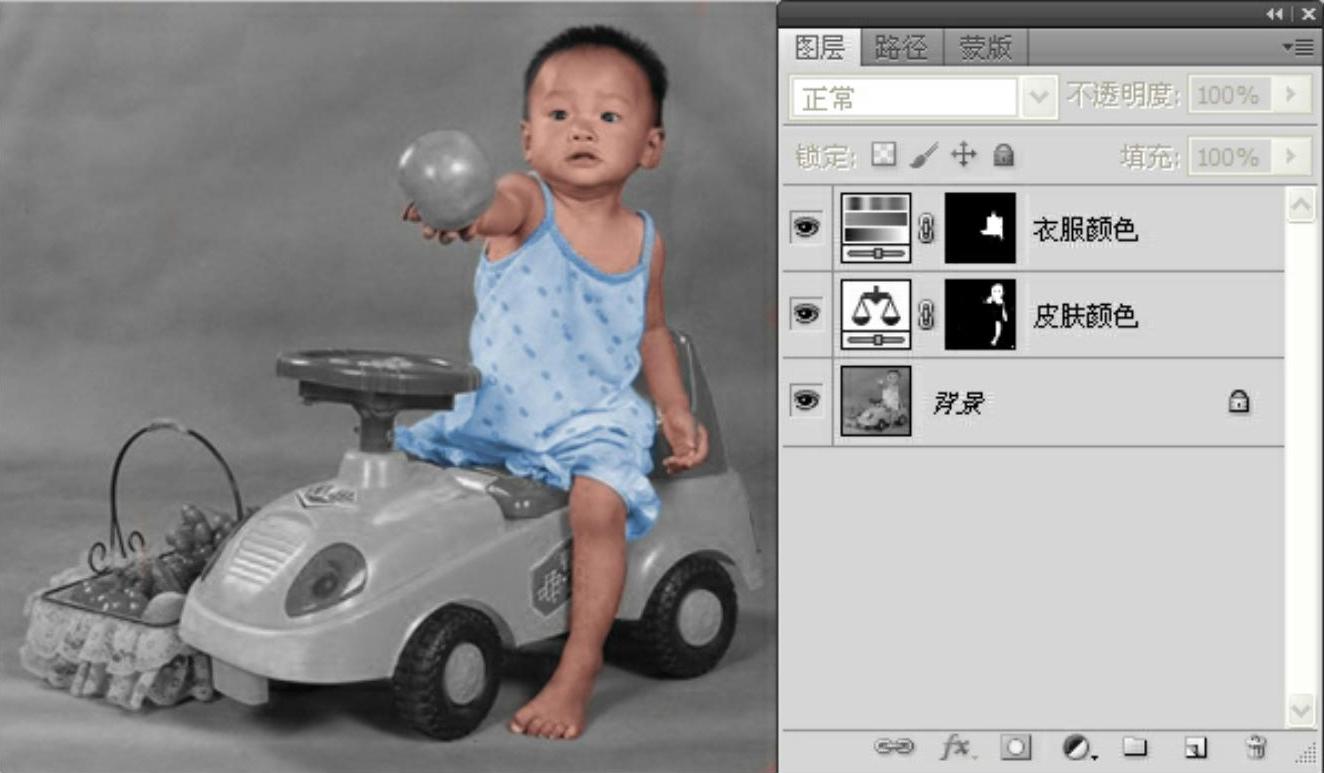Delete the layer with the trash icon
Image resolution: width=1324 pixels, height=773 pixels.
coord(1256,747)
